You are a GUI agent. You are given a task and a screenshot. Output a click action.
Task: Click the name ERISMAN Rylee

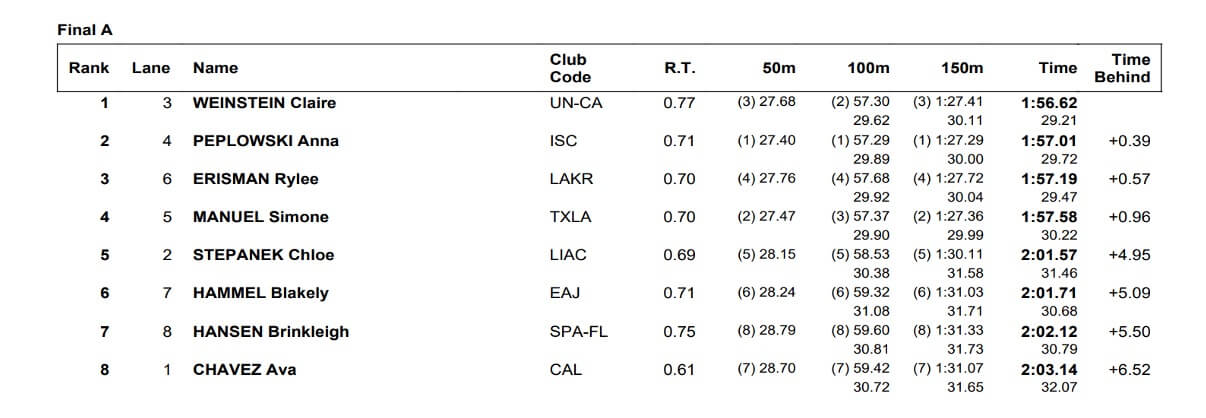[255, 179]
